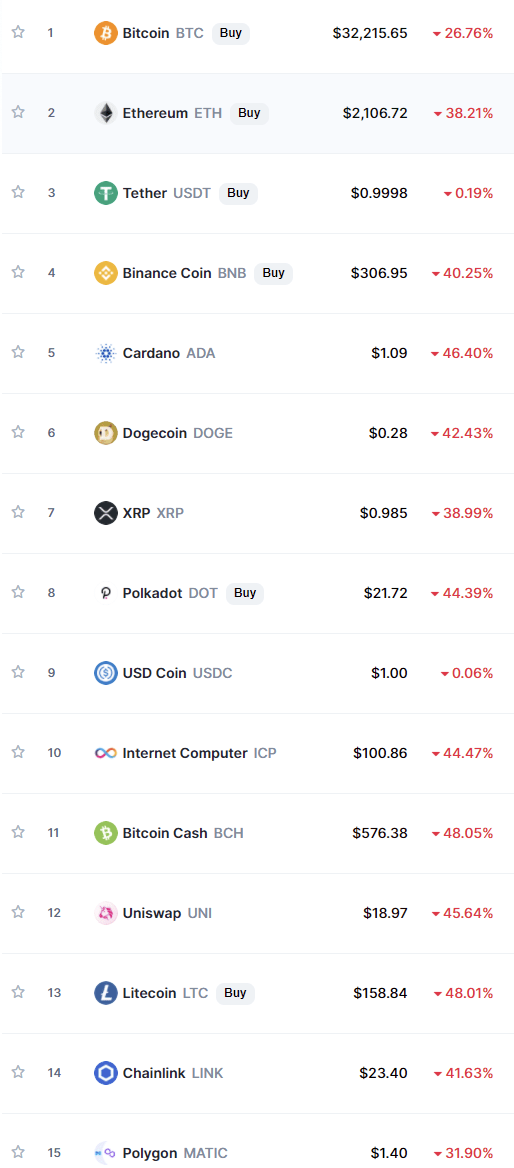Toggle watchlist star for Polygon row
Viewport: 514px width, 1168px height.
[x=19, y=1152]
